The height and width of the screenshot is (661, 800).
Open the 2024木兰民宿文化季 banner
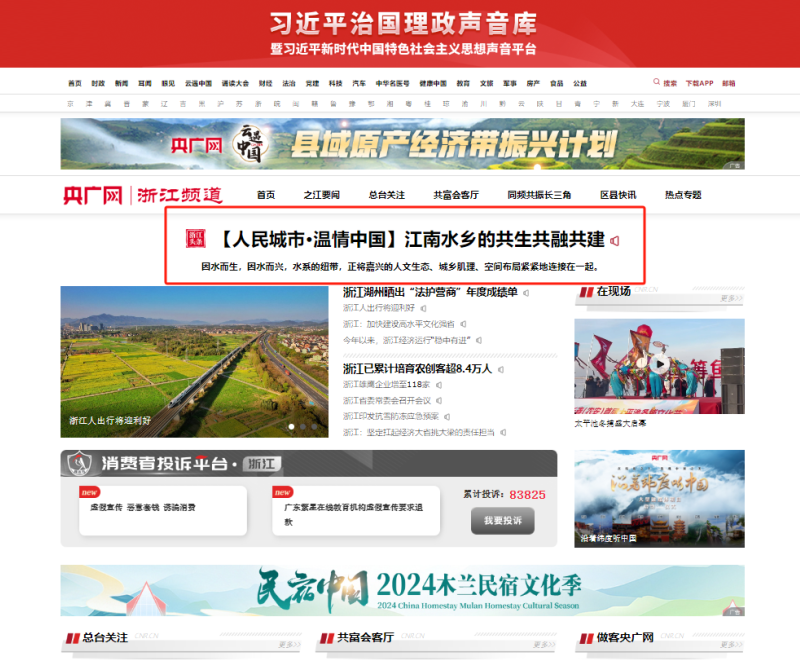pos(400,588)
